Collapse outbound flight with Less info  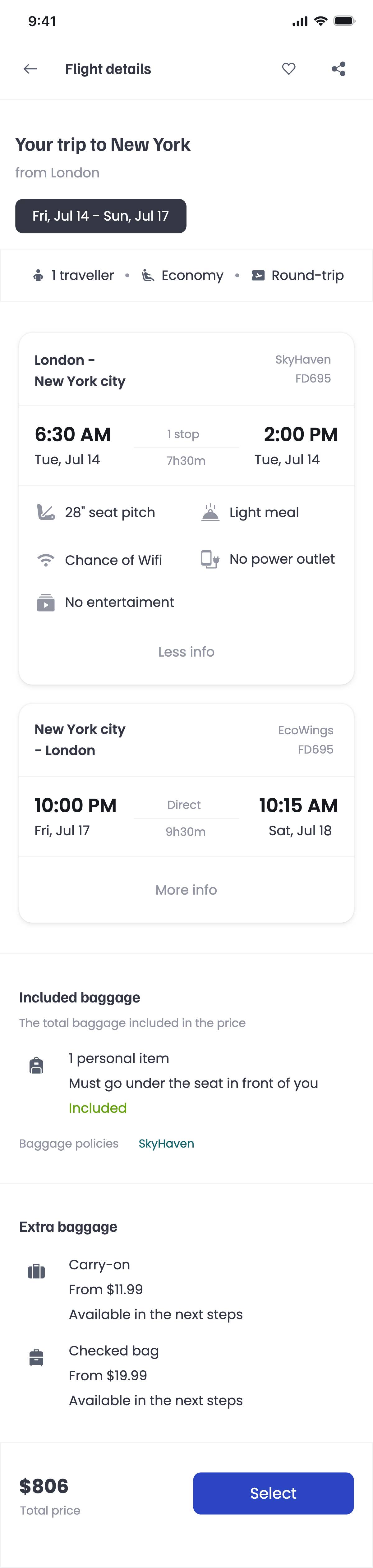tap(186, 652)
